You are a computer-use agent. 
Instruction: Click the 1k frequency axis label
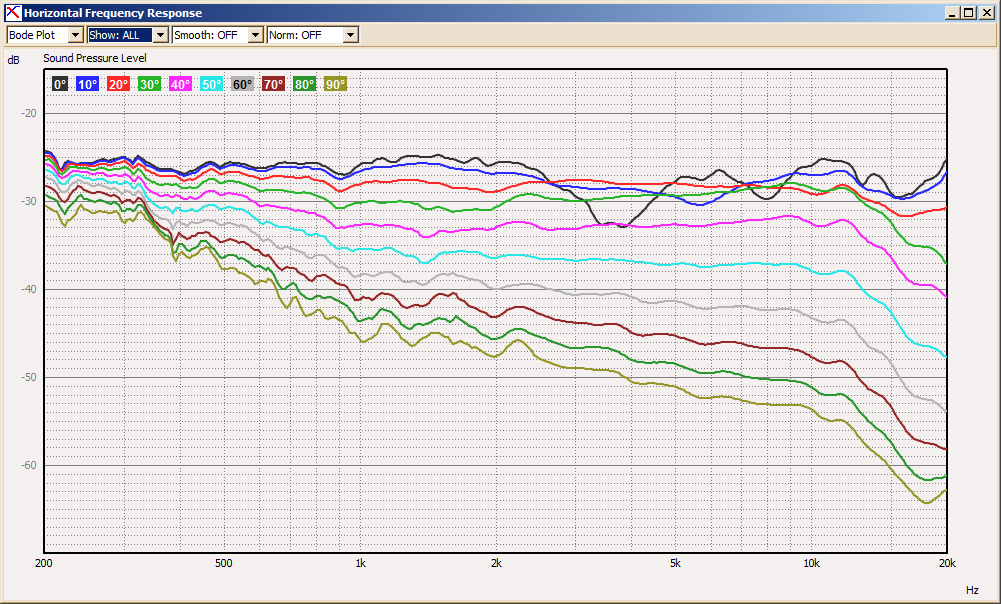tap(360, 563)
